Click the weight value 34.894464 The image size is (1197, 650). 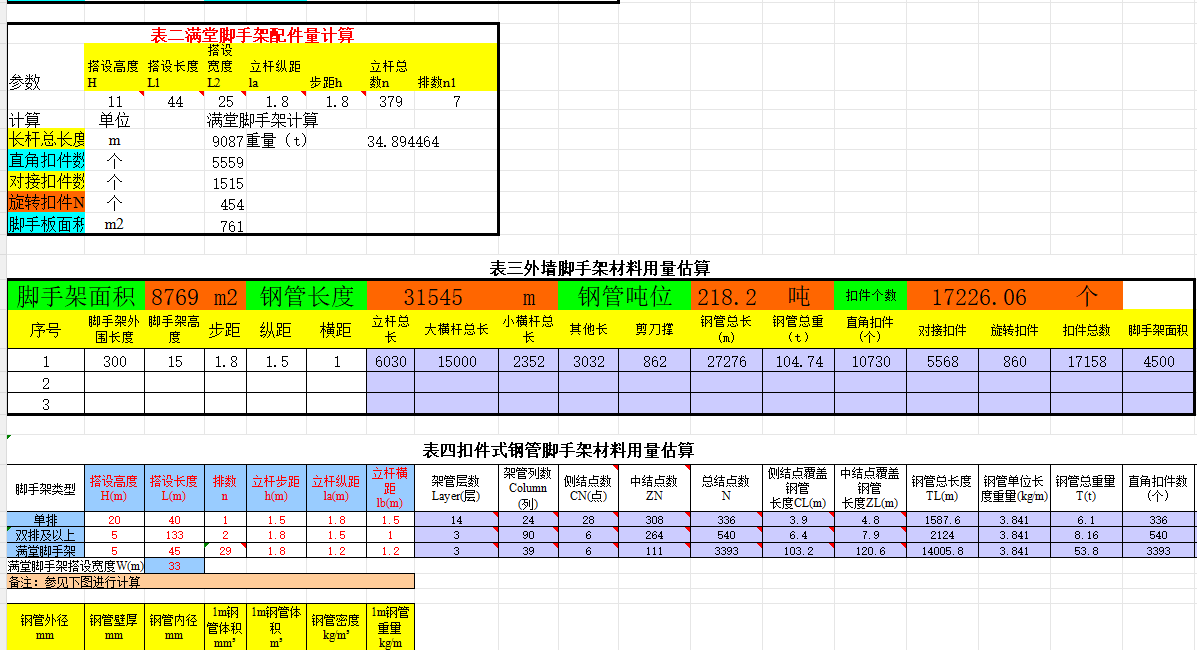point(403,141)
